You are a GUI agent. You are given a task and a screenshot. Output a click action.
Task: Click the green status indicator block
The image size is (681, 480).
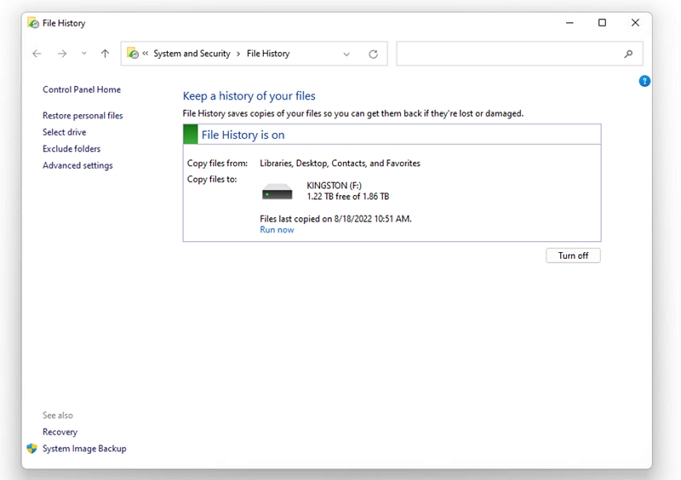(190, 134)
